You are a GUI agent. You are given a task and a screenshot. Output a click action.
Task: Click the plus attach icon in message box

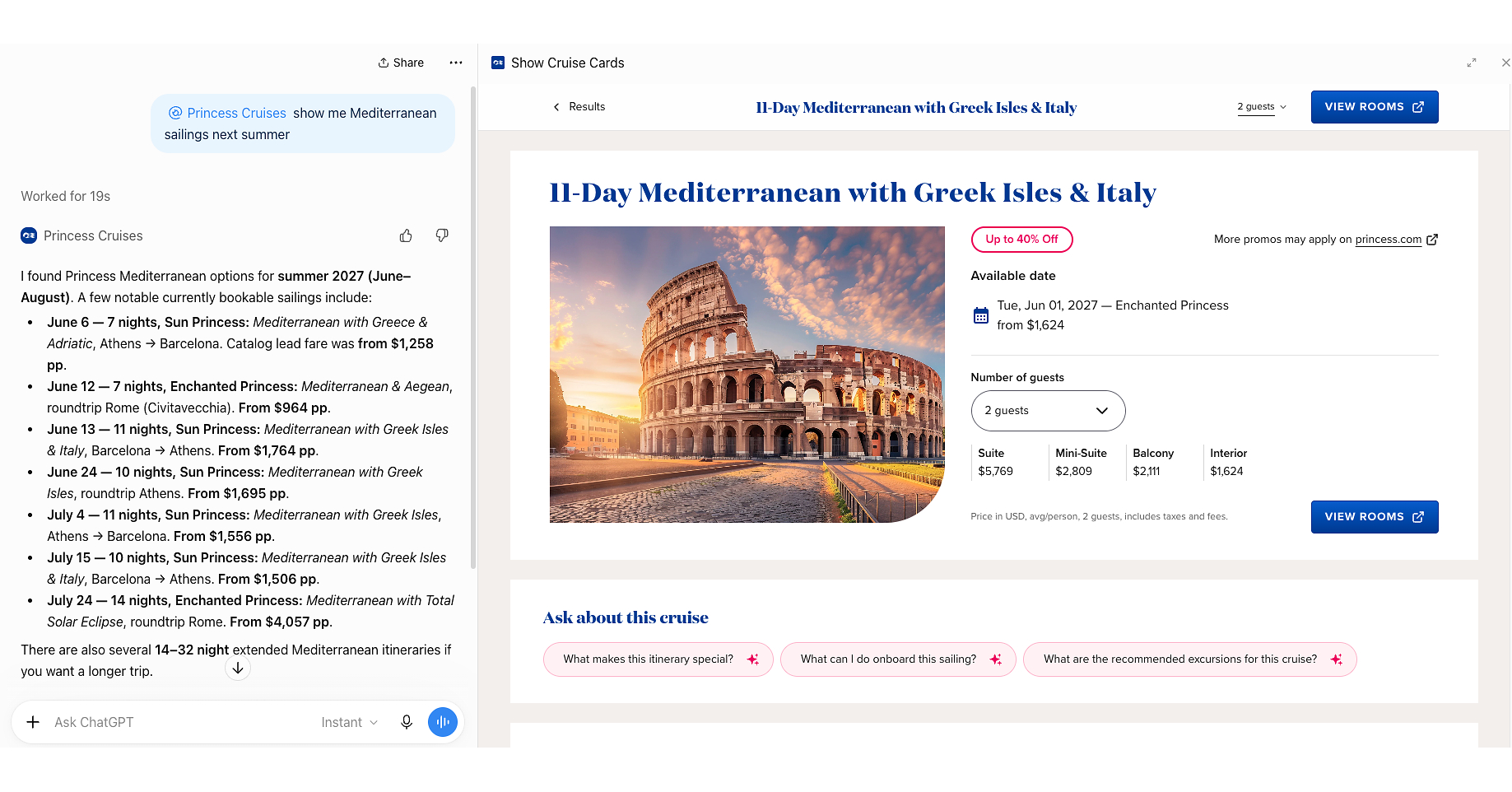(33, 722)
